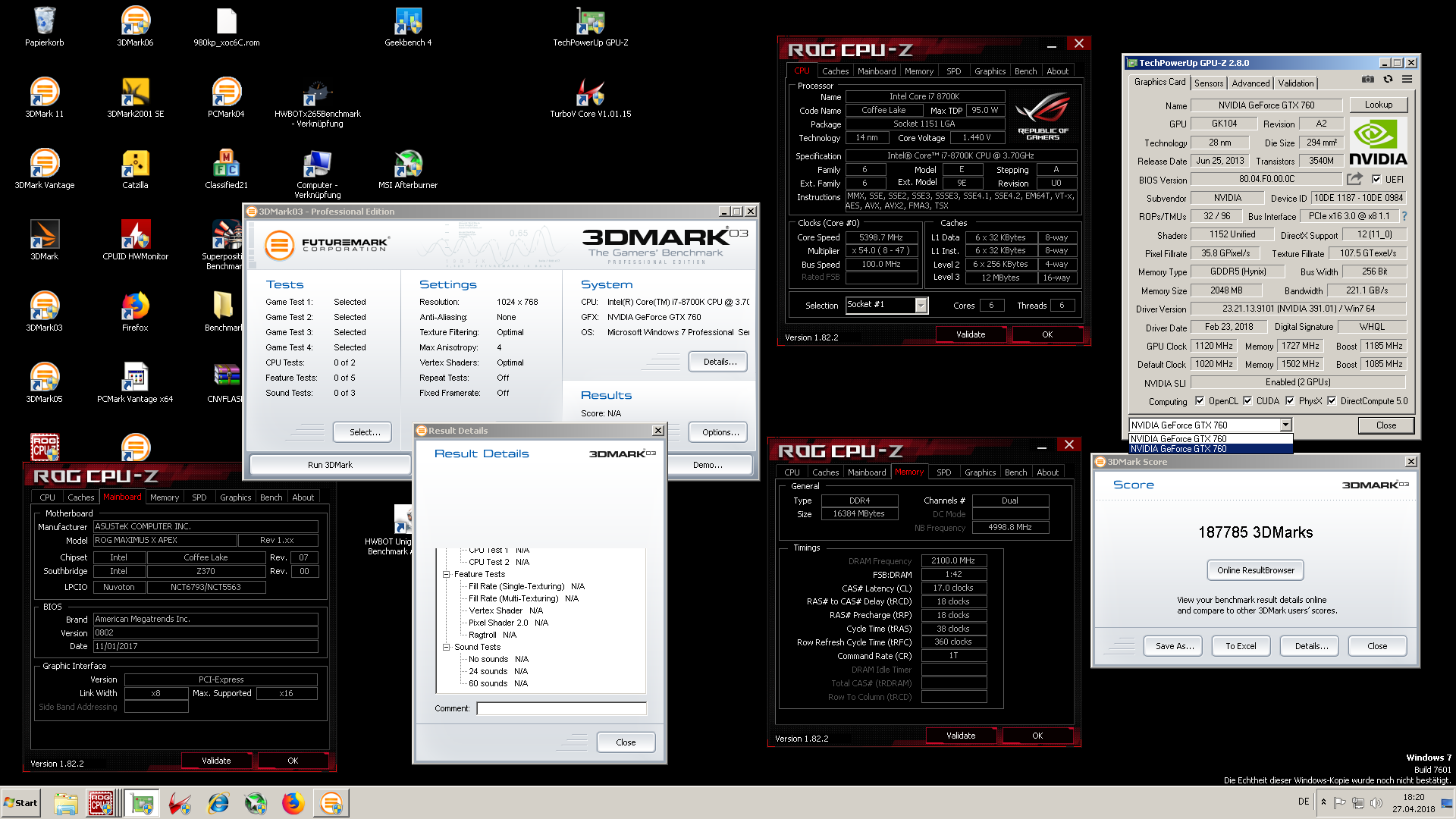Open the GPU-Z hamburger menu
This screenshot has height=819, width=1456.
click(x=1407, y=79)
